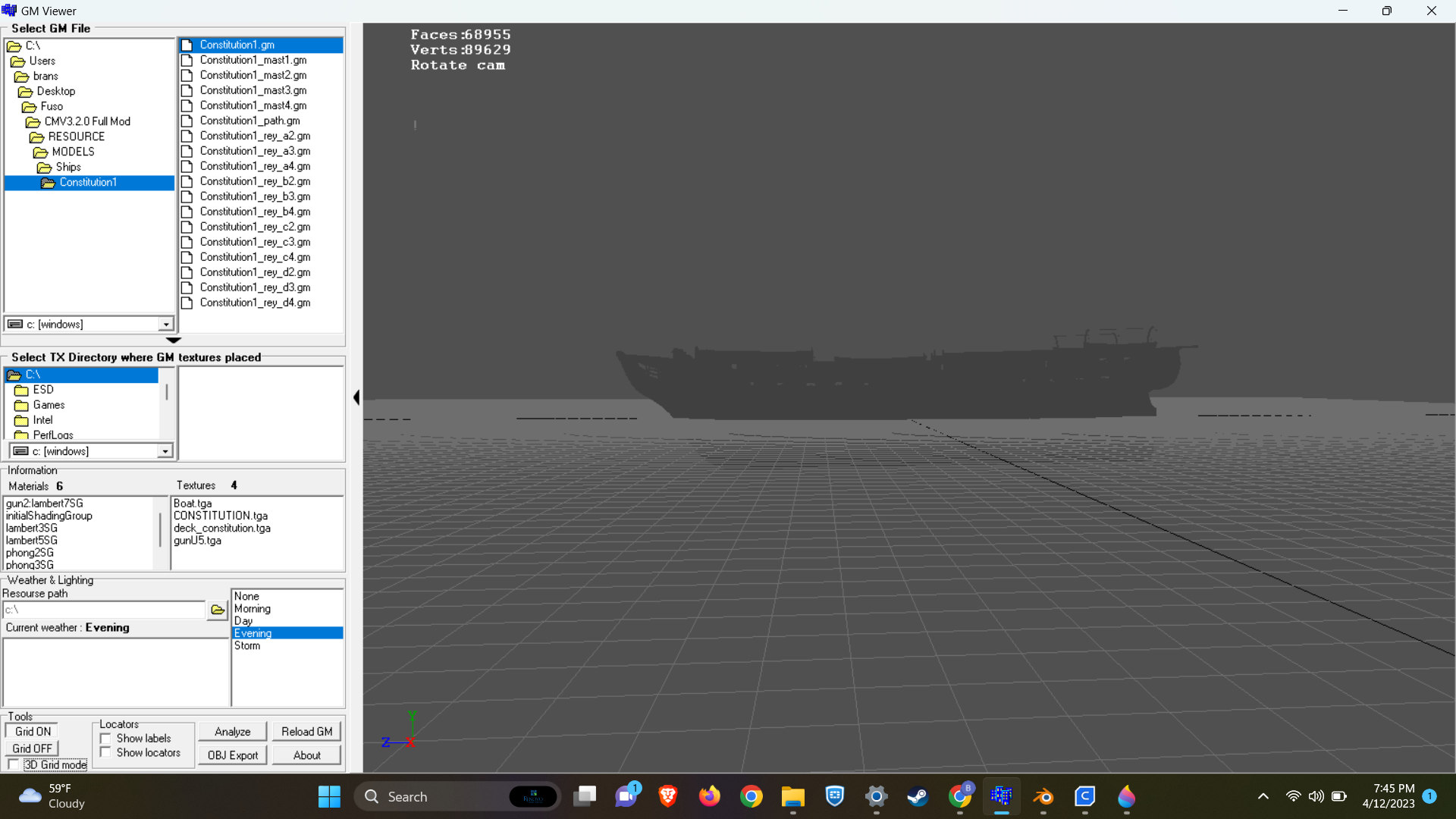Toggle 3D Grid mode checkbox
1456x819 pixels.
click(14, 765)
